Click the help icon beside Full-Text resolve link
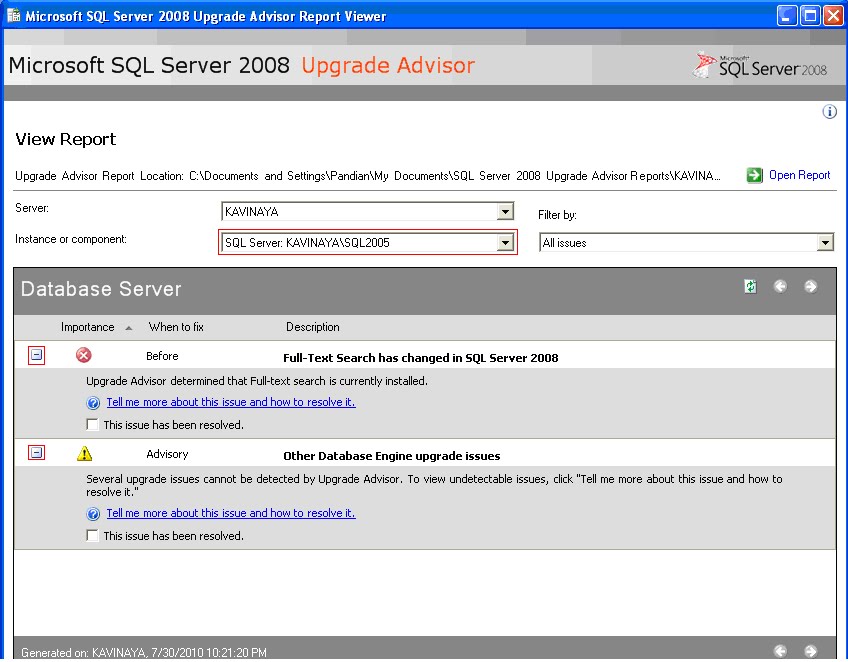The height and width of the screenshot is (662, 848). click(92, 403)
